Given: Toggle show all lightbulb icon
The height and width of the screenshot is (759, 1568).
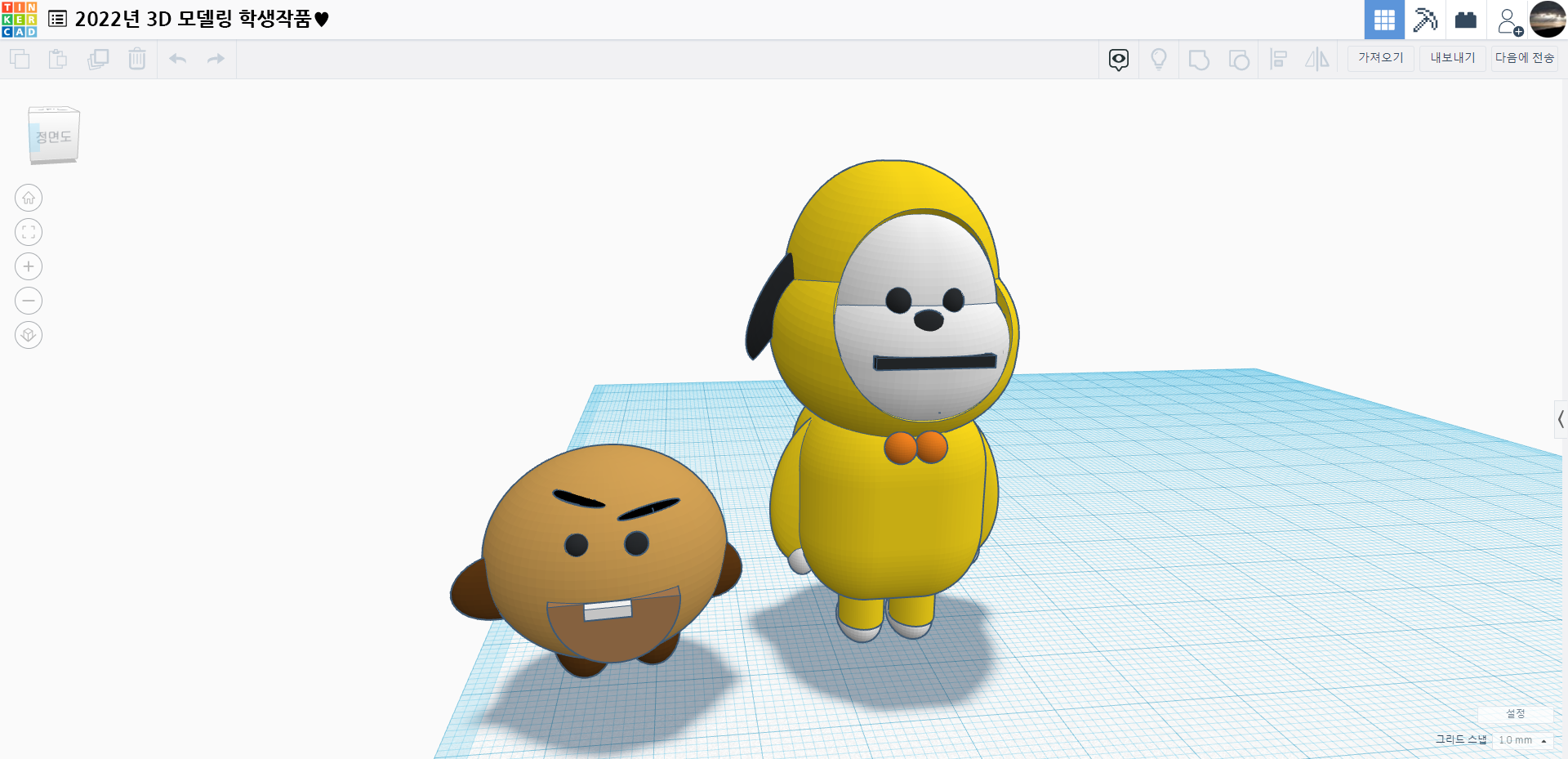Looking at the screenshot, I should pos(1159,59).
